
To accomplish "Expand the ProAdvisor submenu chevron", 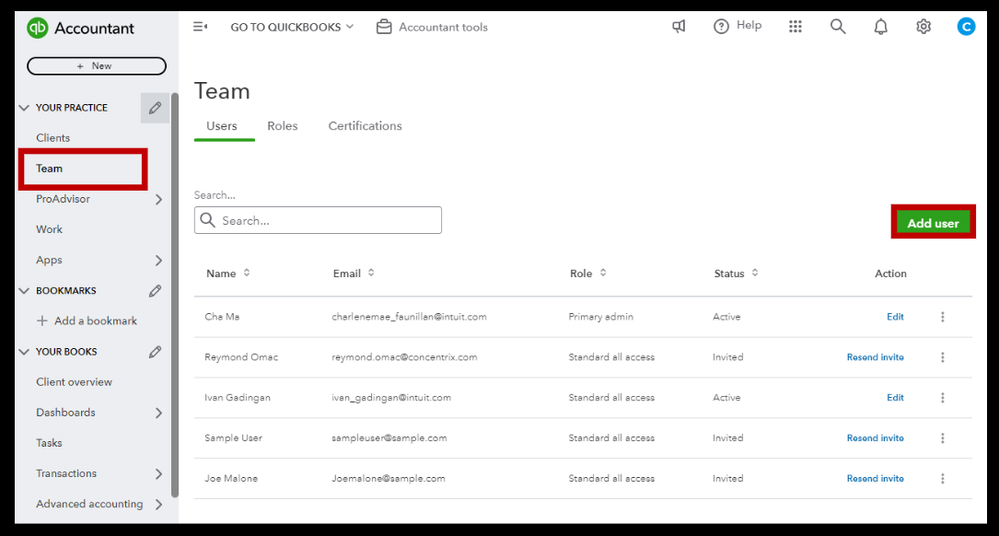I will click(159, 199).
